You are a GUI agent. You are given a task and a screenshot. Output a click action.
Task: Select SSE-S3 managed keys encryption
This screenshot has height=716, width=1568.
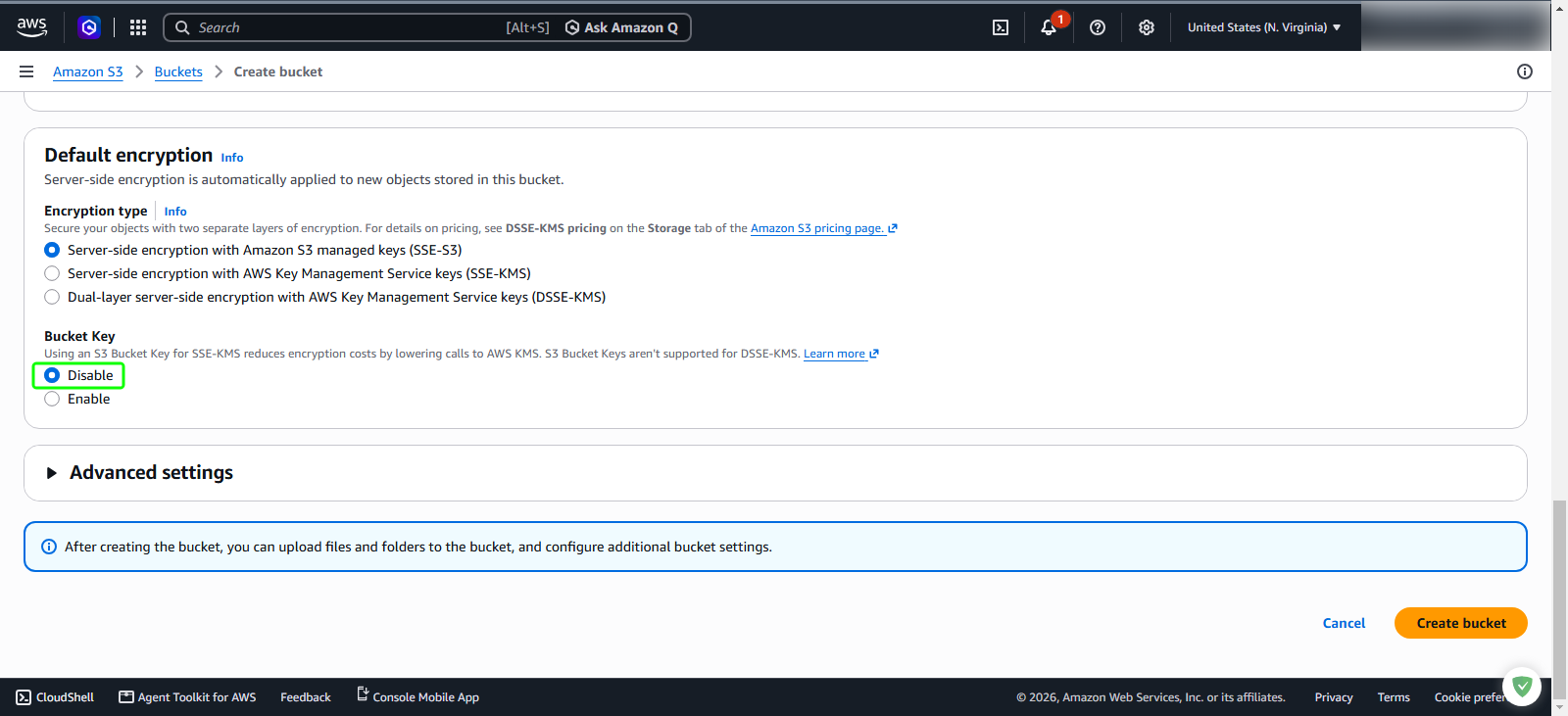[52, 250]
